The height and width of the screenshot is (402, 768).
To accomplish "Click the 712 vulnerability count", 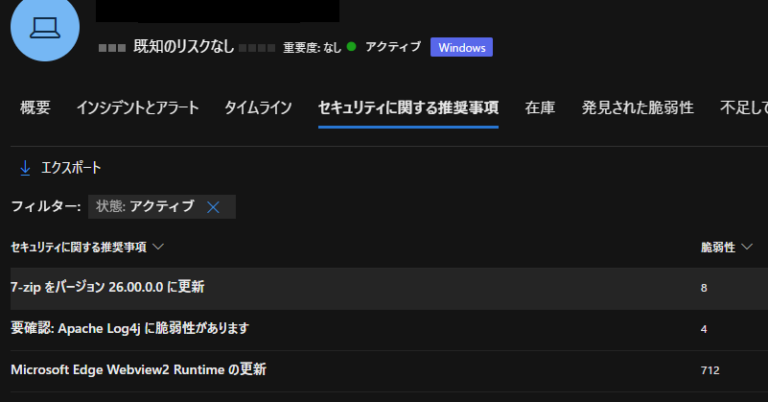I will (x=710, y=370).
